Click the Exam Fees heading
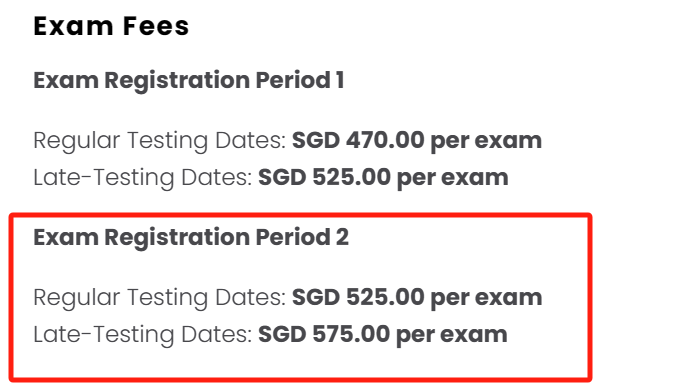The height and width of the screenshot is (387, 694). click(x=111, y=26)
